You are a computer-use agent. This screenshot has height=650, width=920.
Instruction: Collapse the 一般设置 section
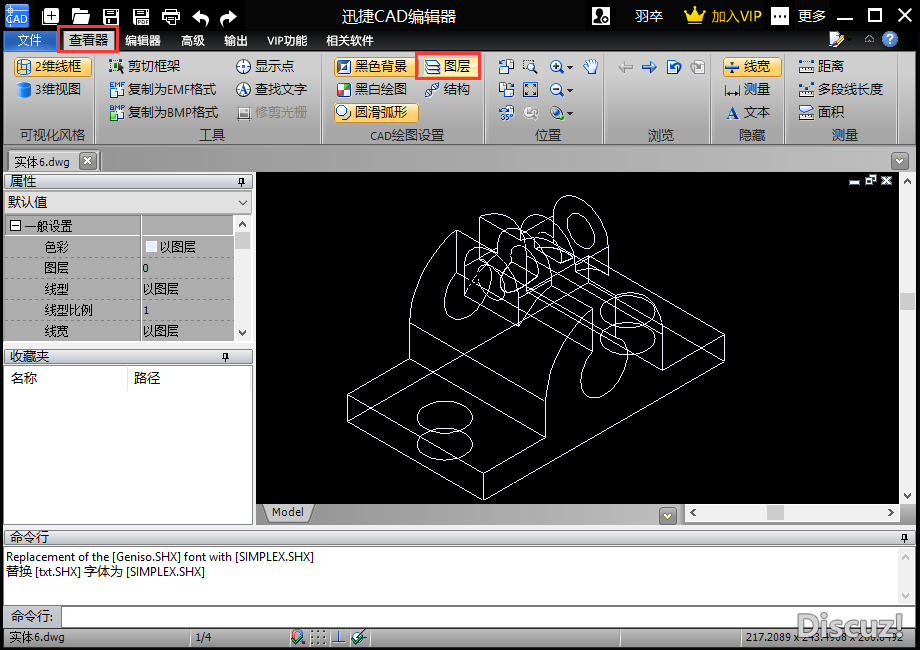click(15, 226)
